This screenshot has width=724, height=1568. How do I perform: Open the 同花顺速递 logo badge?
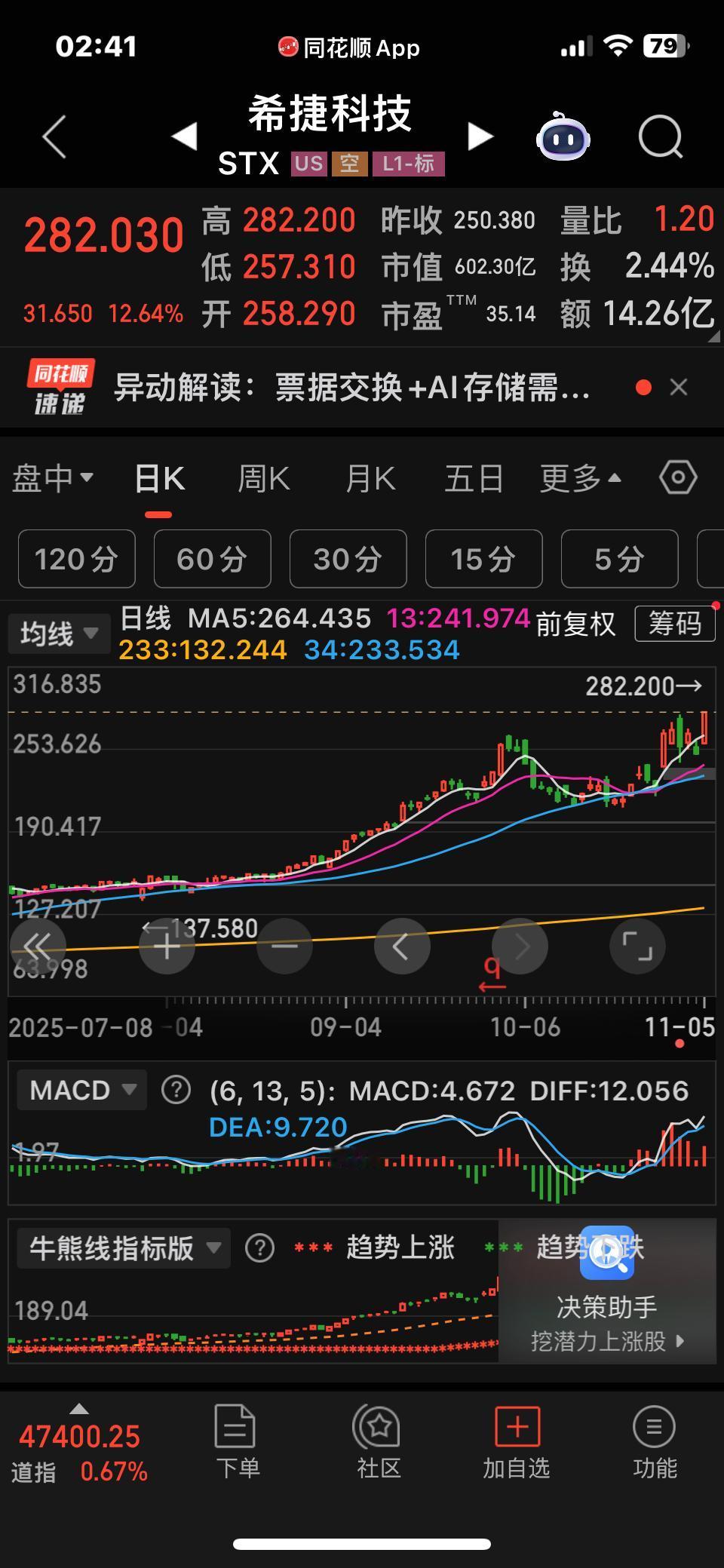(60, 387)
